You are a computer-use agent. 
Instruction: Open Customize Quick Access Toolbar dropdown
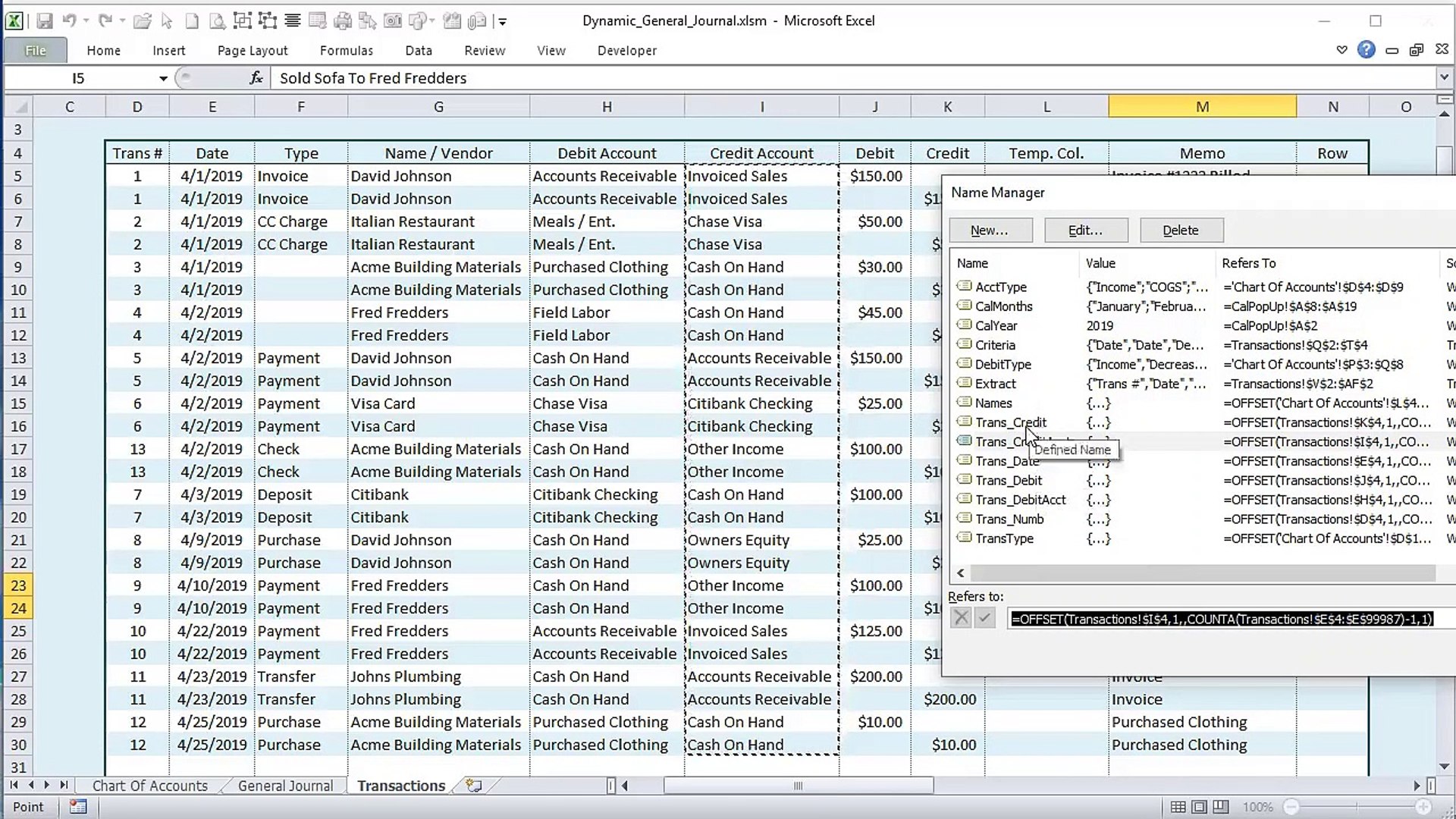503,22
